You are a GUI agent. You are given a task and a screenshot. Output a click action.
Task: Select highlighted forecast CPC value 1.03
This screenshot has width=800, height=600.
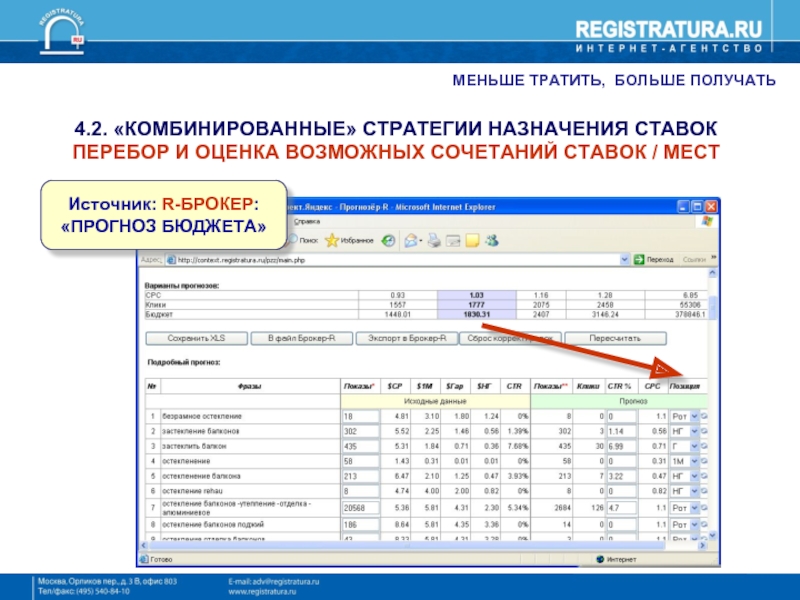click(x=477, y=295)
